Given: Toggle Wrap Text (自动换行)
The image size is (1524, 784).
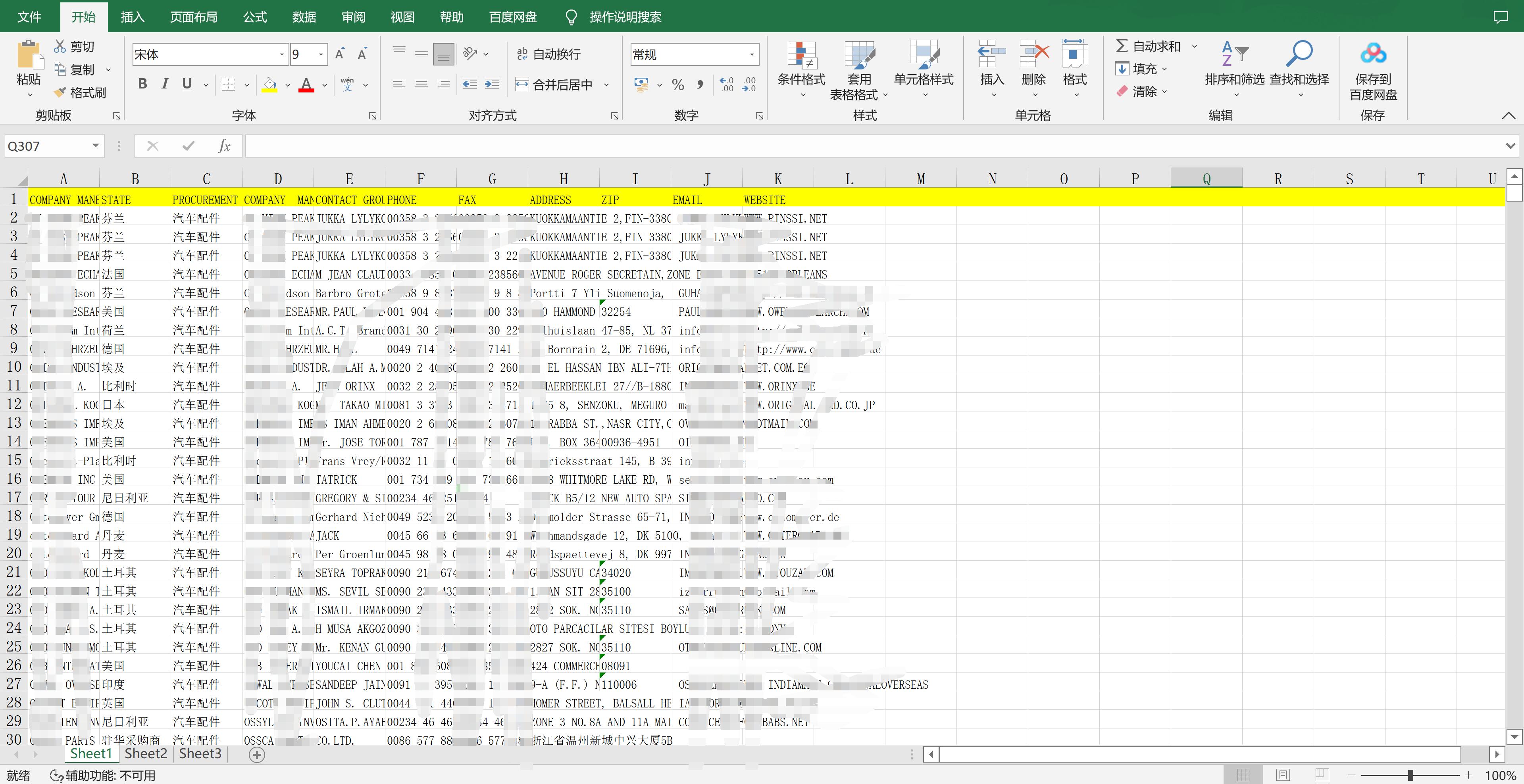Looking at the screenshot, I should [x=548, y=54].
